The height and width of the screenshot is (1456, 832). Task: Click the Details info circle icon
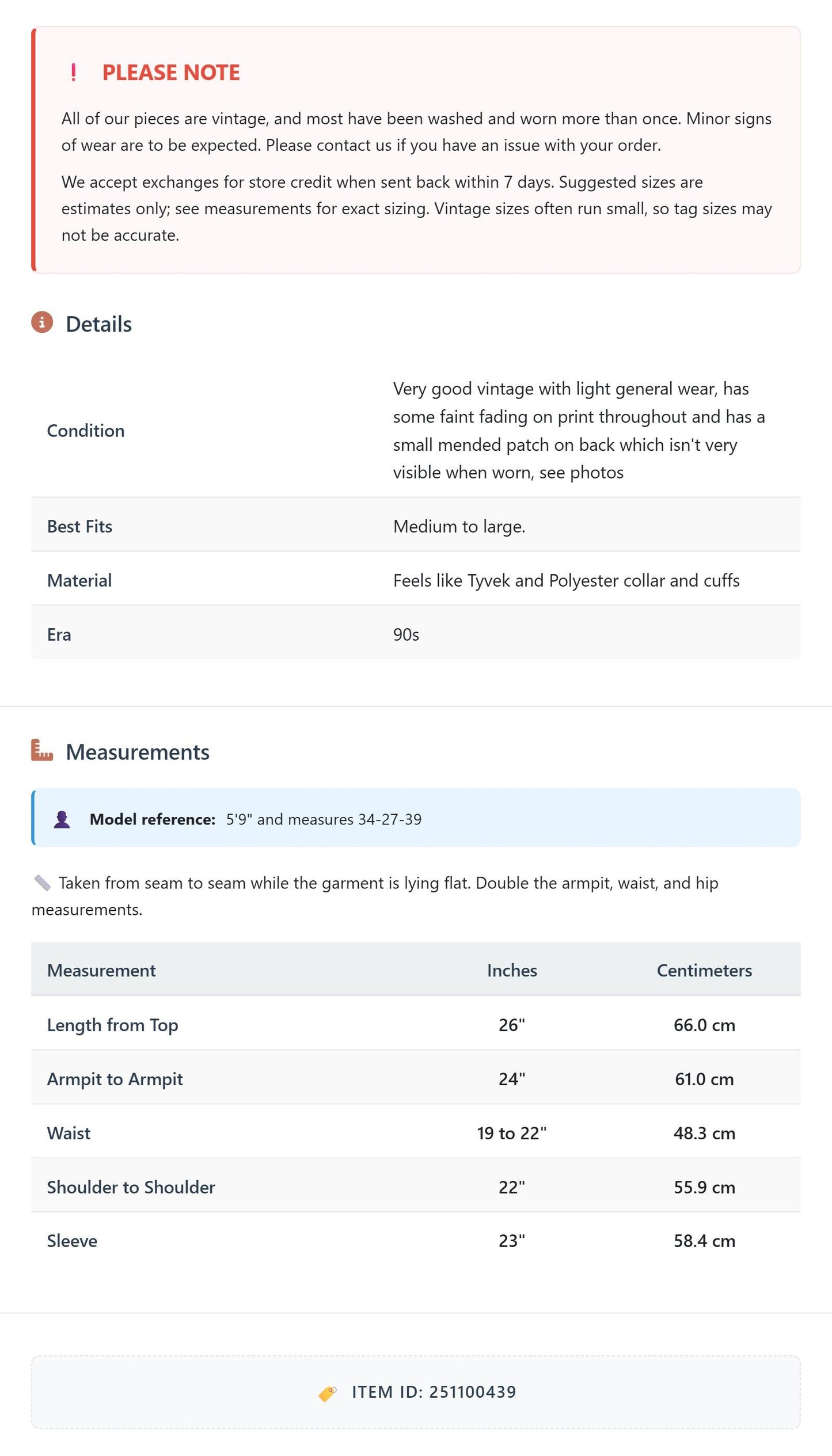point(42,322)
